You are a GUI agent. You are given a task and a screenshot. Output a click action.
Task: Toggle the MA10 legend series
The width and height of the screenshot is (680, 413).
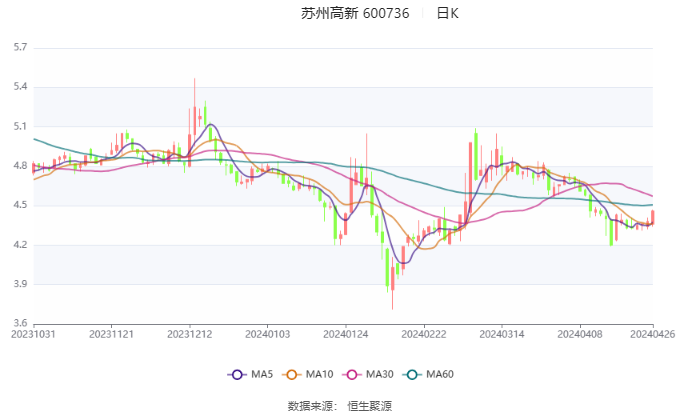[307, 374]
